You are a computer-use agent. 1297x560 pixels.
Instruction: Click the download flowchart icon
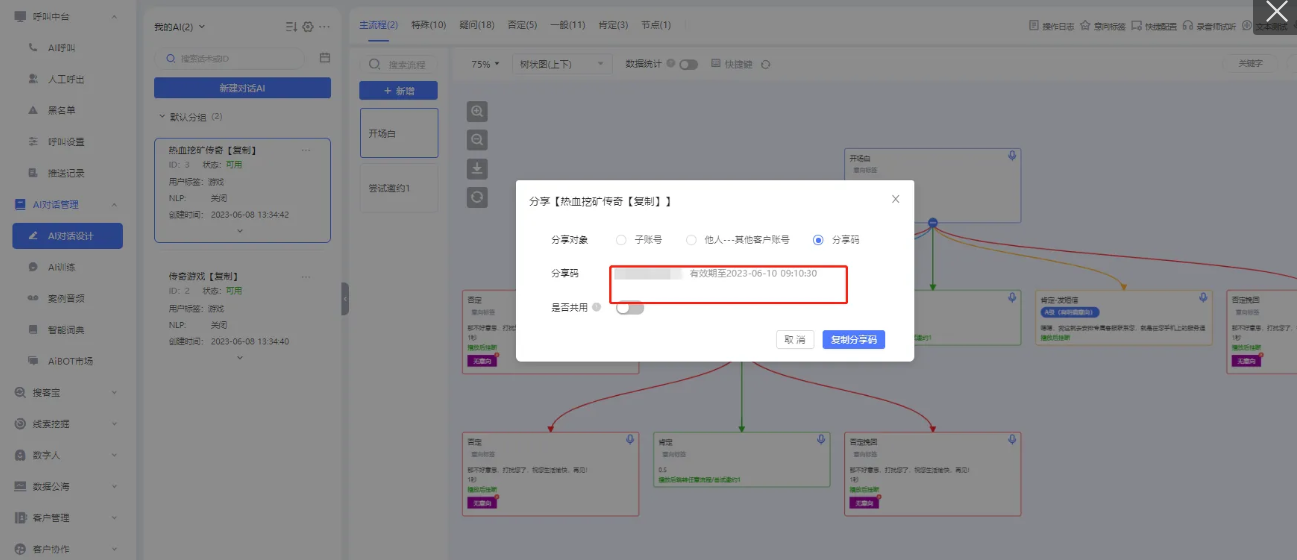click(x=477, y=168)
